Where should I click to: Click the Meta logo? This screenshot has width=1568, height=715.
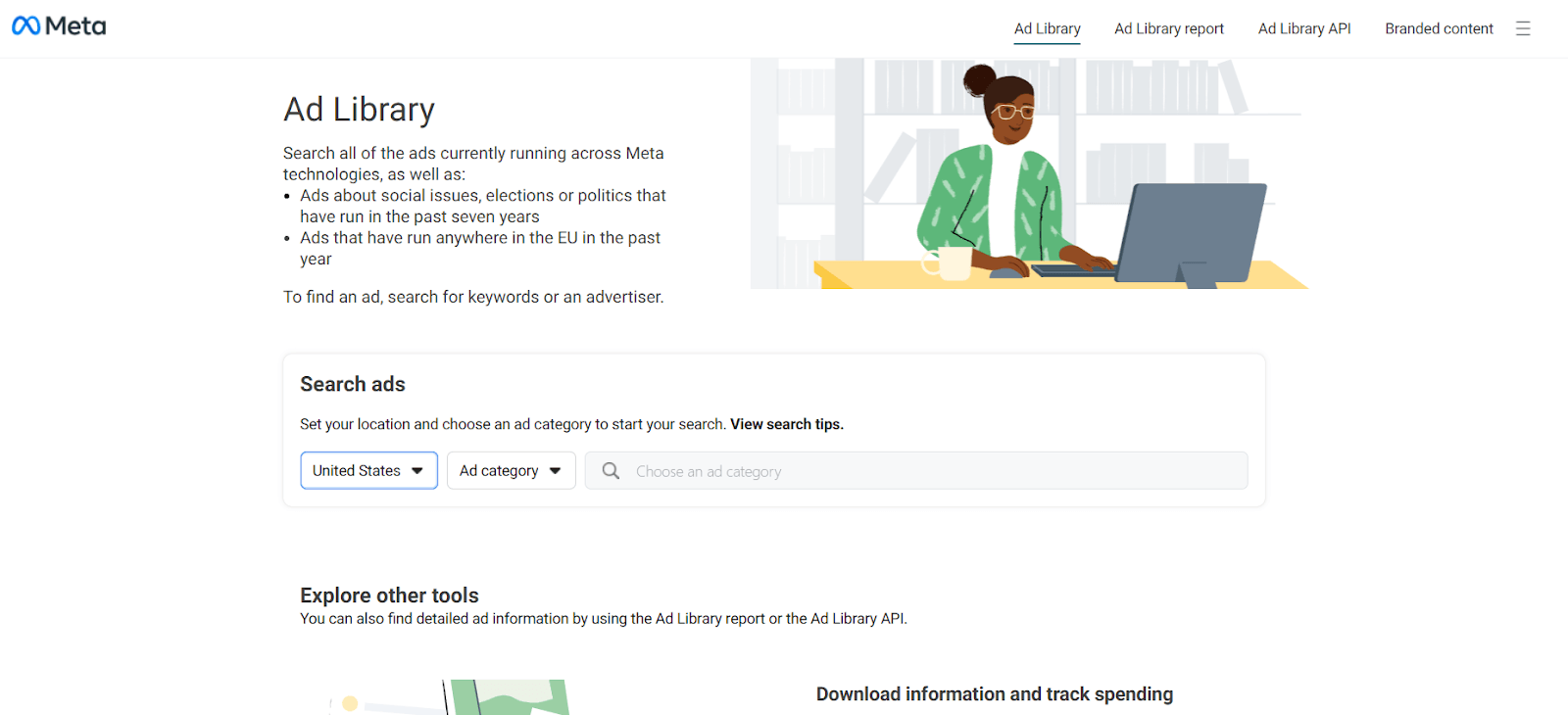click(59, 26)
